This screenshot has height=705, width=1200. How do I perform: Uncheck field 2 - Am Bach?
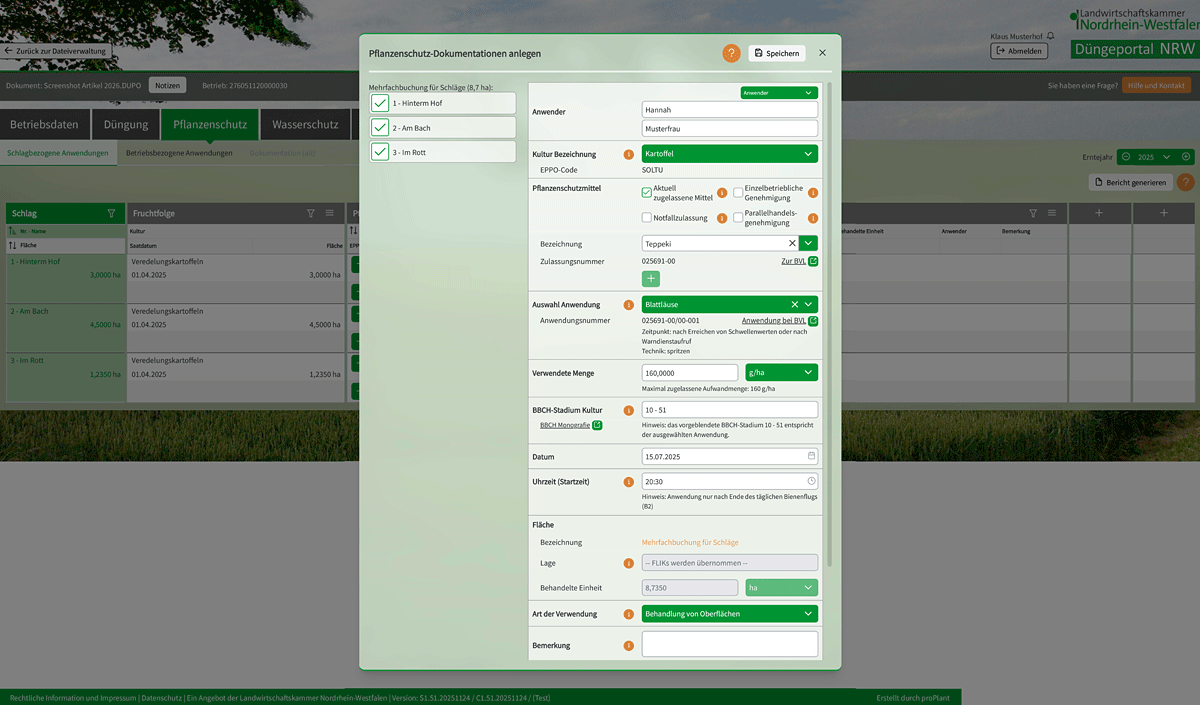[x=380, y=128]
